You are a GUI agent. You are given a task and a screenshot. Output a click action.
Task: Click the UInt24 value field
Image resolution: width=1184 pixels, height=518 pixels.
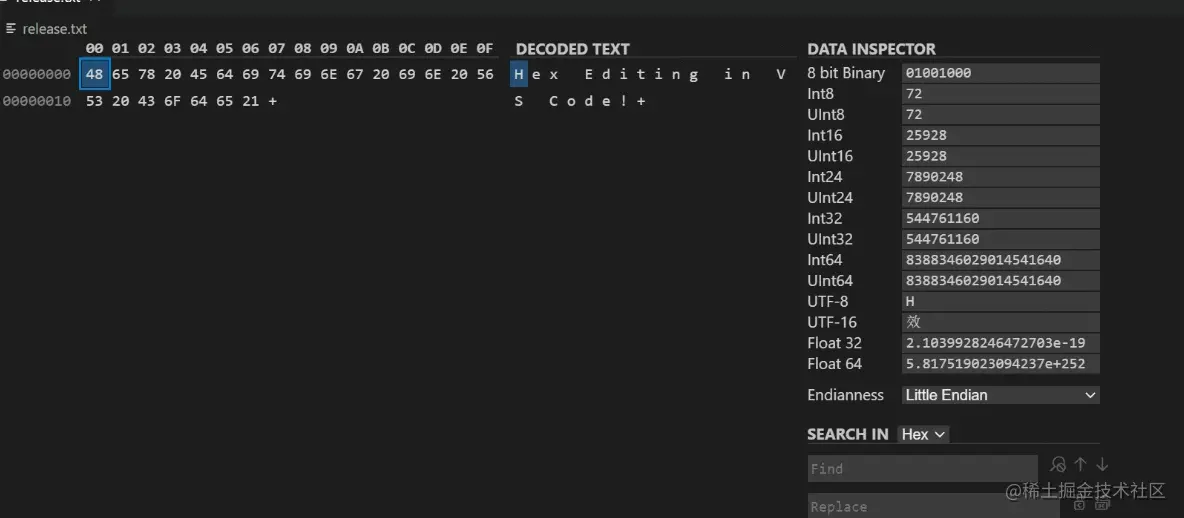tap(1001, 198)
